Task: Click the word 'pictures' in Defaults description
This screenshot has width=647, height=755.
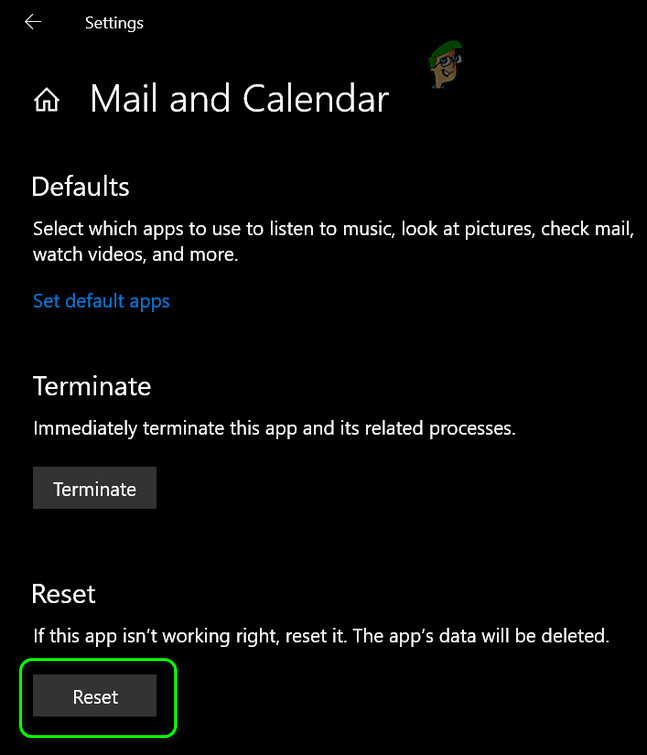Action: [x=500, y=230]
